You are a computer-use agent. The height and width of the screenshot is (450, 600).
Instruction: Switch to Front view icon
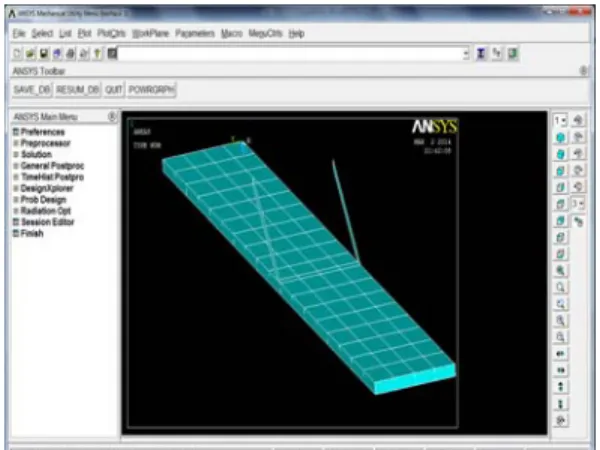click(x=560, y=171)
